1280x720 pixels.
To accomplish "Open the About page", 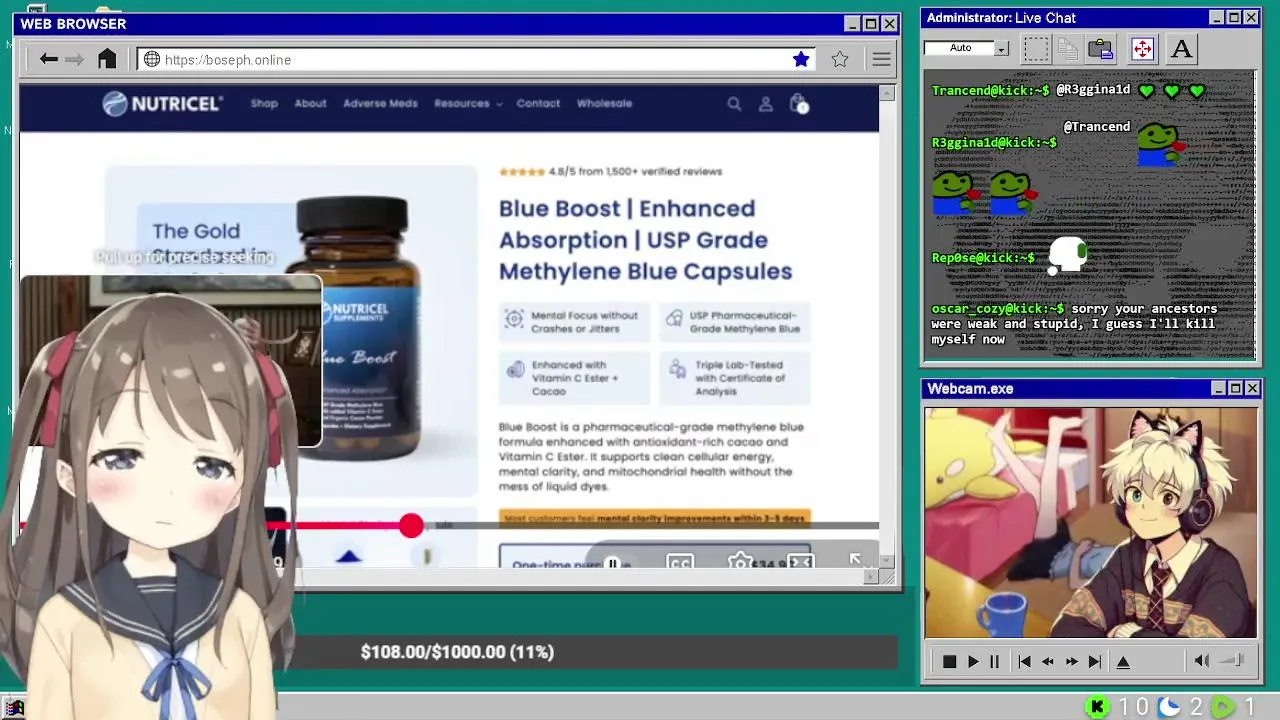I will pyautogui.click(x=310, y=103).
